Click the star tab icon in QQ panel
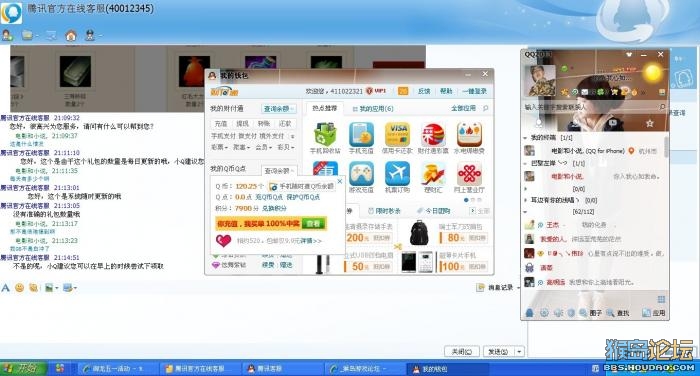700x376 pixels. tap(650, 123)
